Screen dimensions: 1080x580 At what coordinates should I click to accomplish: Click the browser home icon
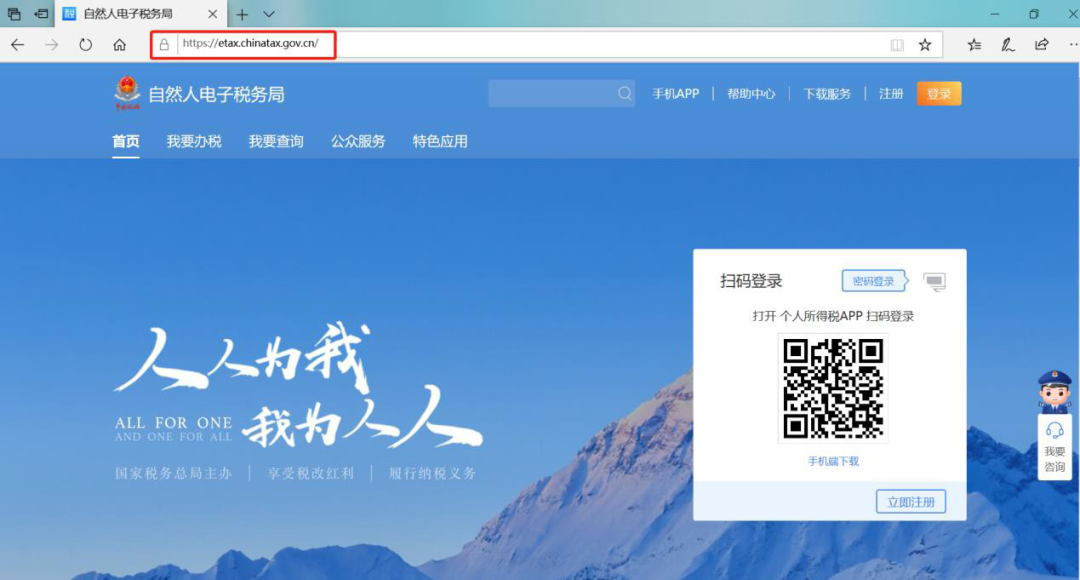point(119,44)
